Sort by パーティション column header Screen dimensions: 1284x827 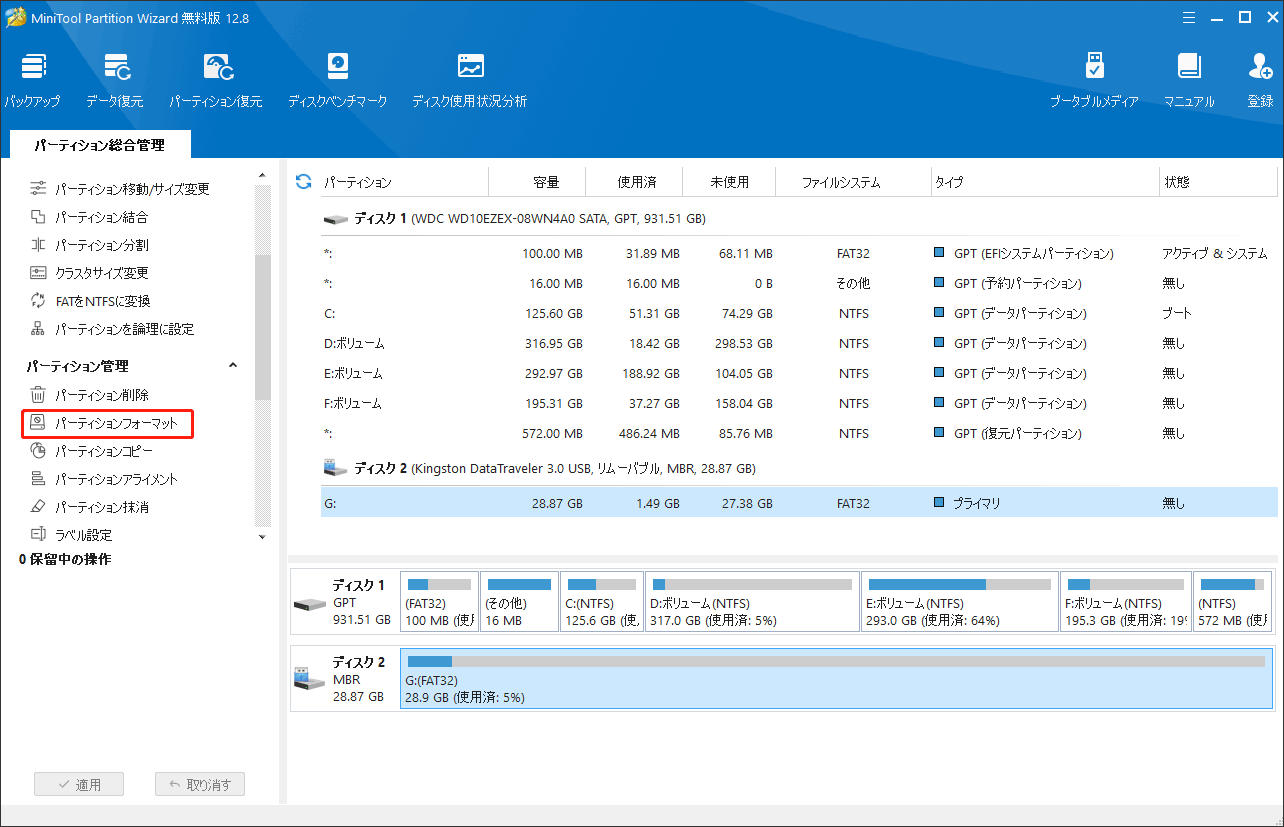coord(357,182)
